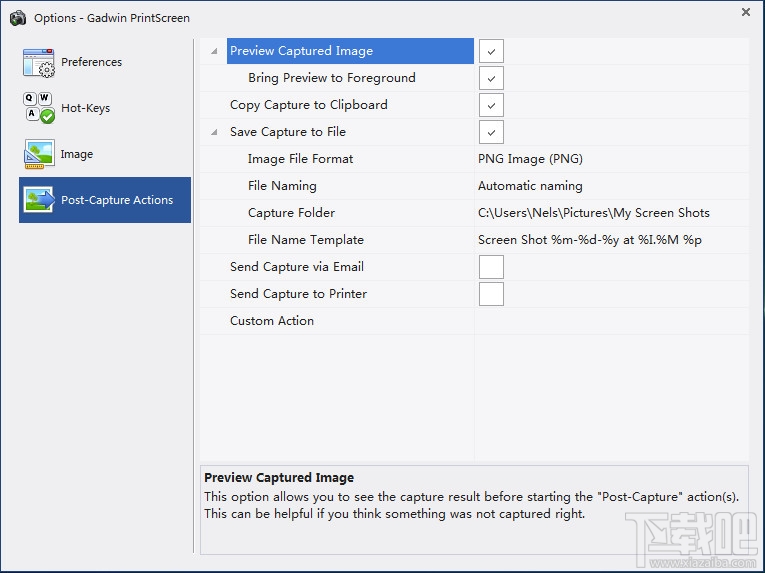Click the Preferences window icon in sidebar
765x573 pixels.
click(x=39, y=63)
